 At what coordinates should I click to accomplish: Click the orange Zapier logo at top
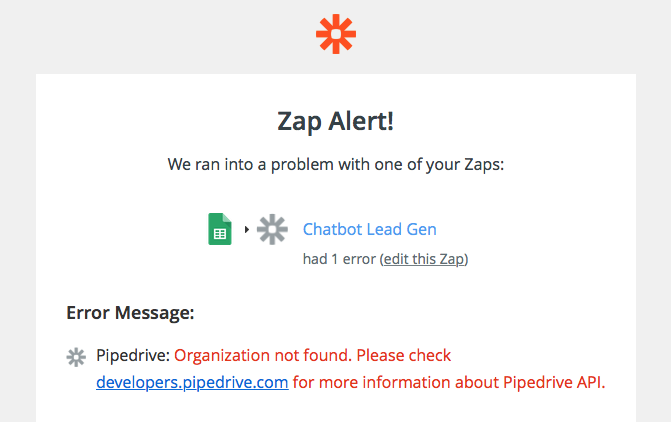click(336, 34)
